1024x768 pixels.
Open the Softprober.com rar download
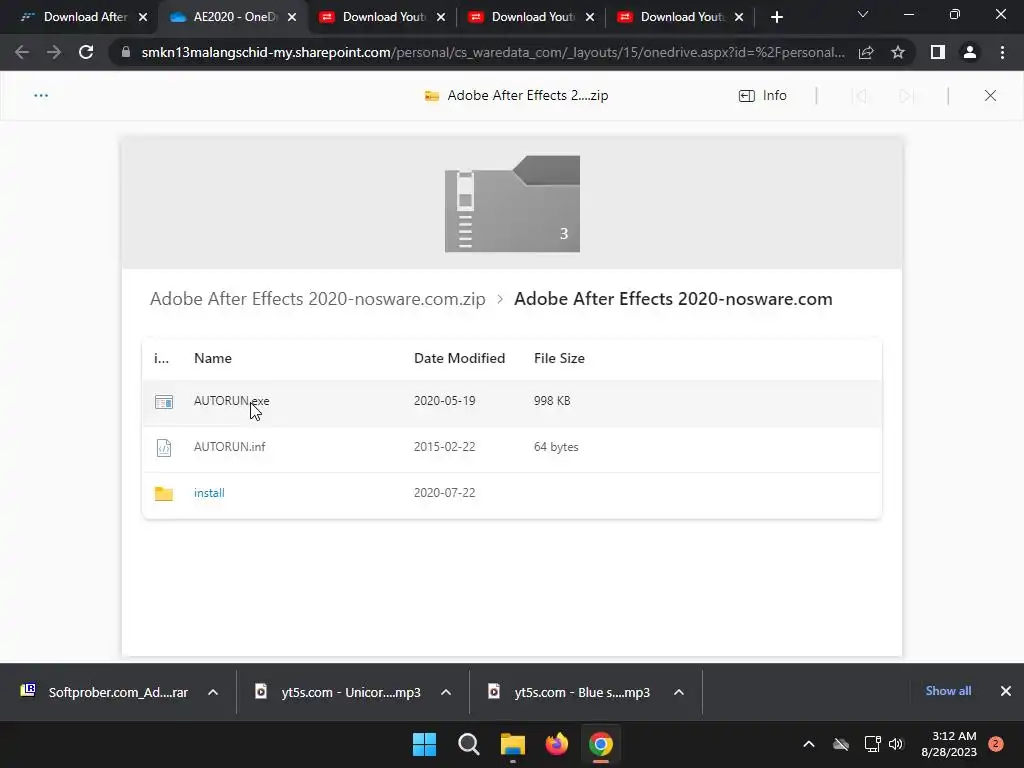pos(104,692)
